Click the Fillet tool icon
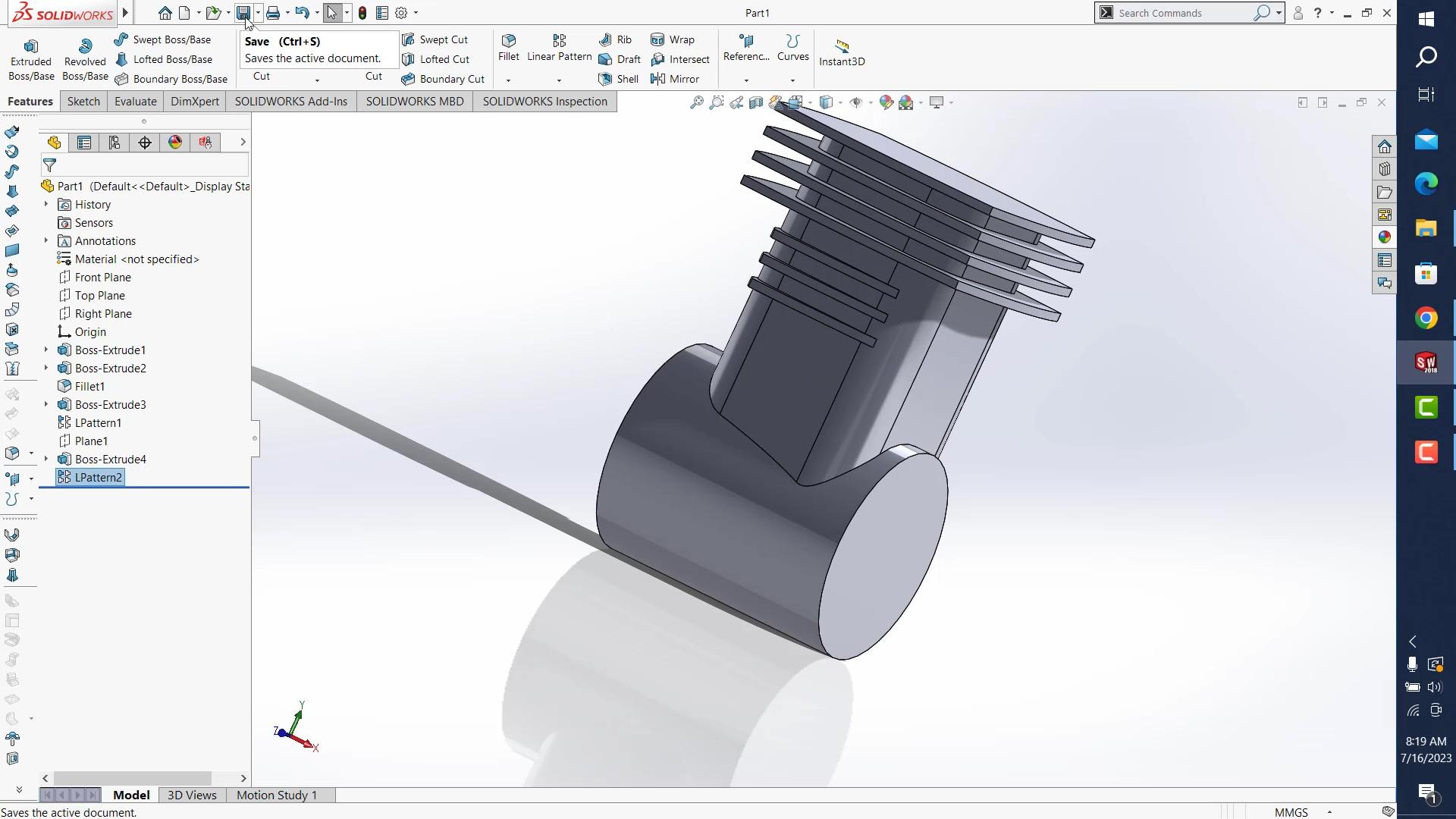The image size is (1456, 819). (509, 41)
